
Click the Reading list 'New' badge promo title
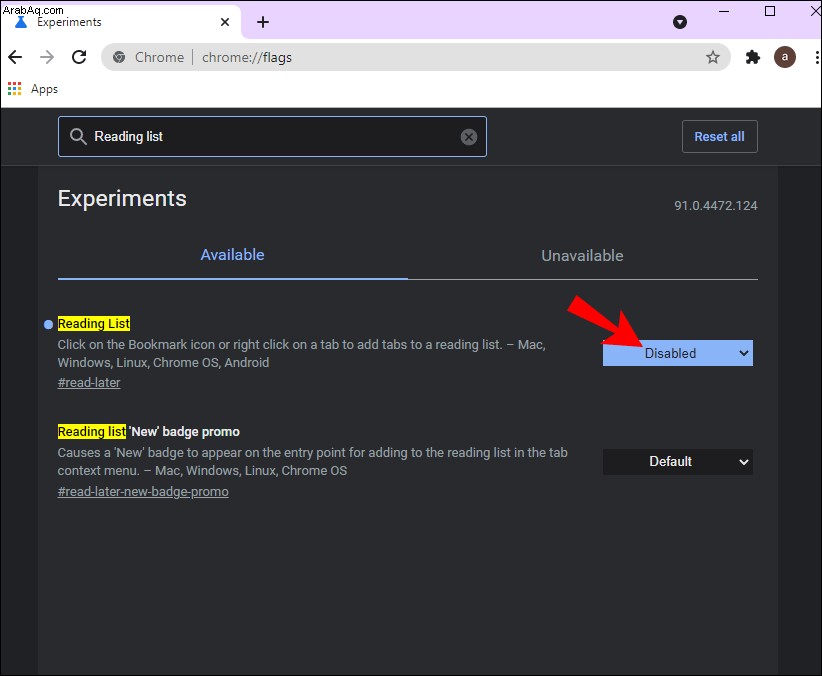(x=148, y=432)
